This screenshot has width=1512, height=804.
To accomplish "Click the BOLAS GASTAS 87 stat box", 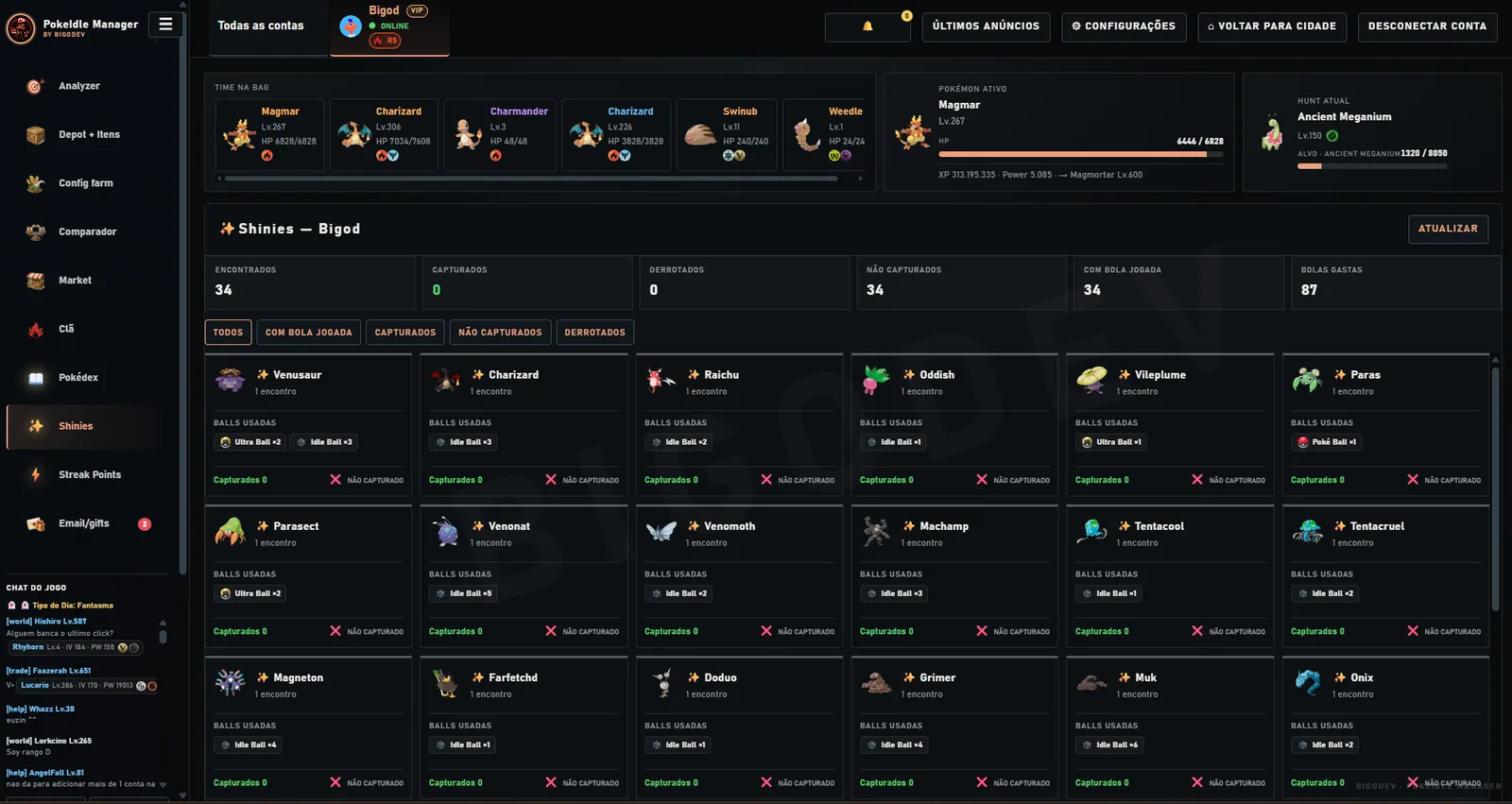I will pos(1396,282).
